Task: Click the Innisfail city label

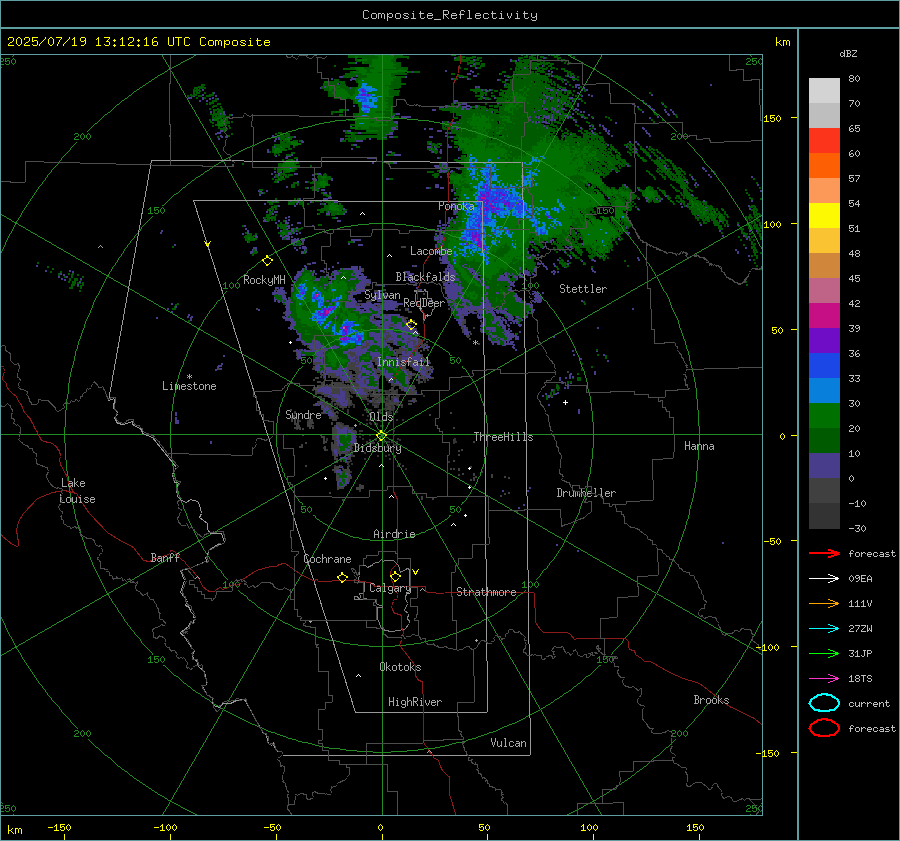Action: tap(403, 362)
